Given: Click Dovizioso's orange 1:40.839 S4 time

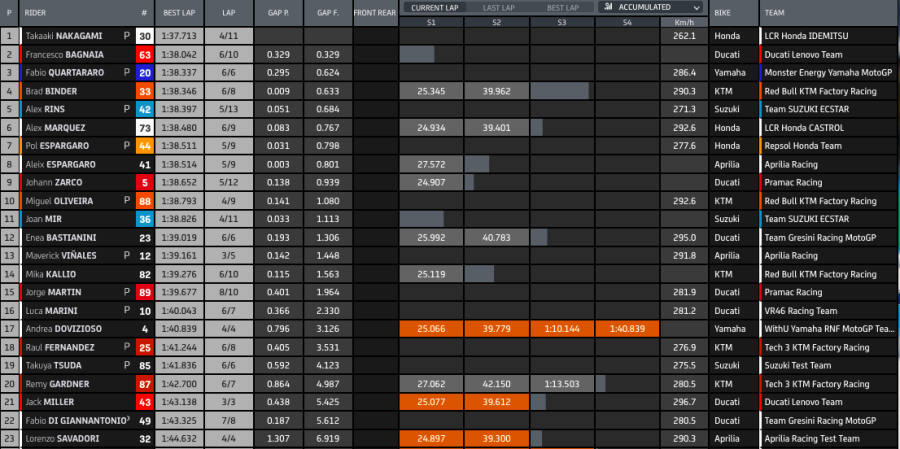Looking at the screenshot, I should tap(627, 328).
